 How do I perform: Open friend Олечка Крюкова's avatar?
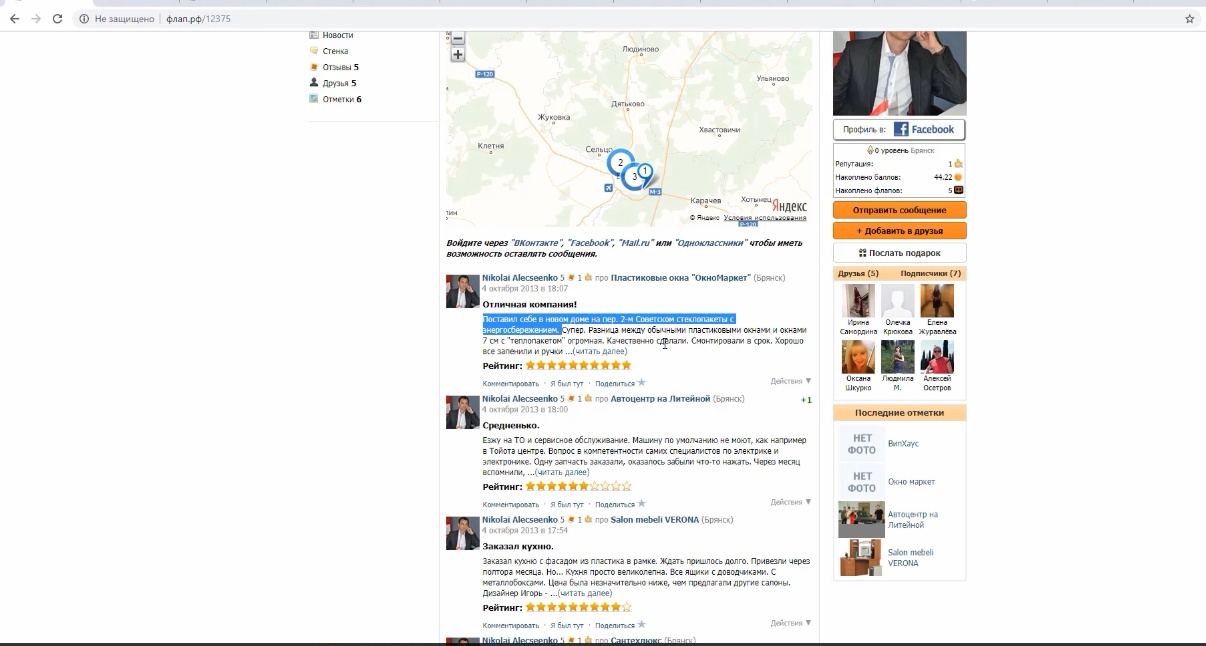(x=898, y=301)
